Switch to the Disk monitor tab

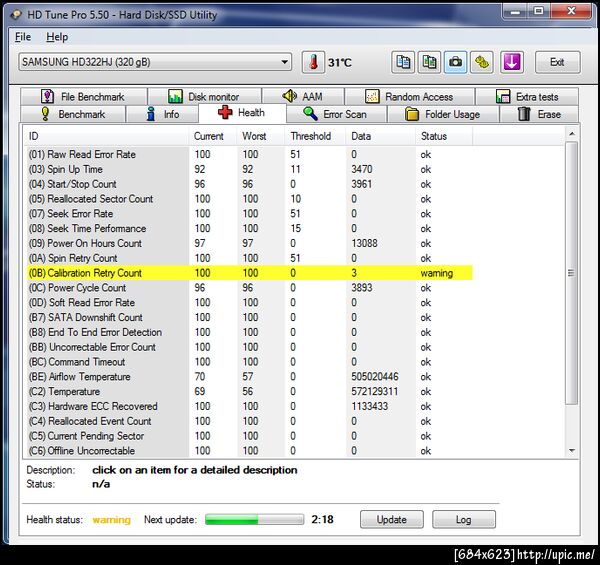coord(204,96)
